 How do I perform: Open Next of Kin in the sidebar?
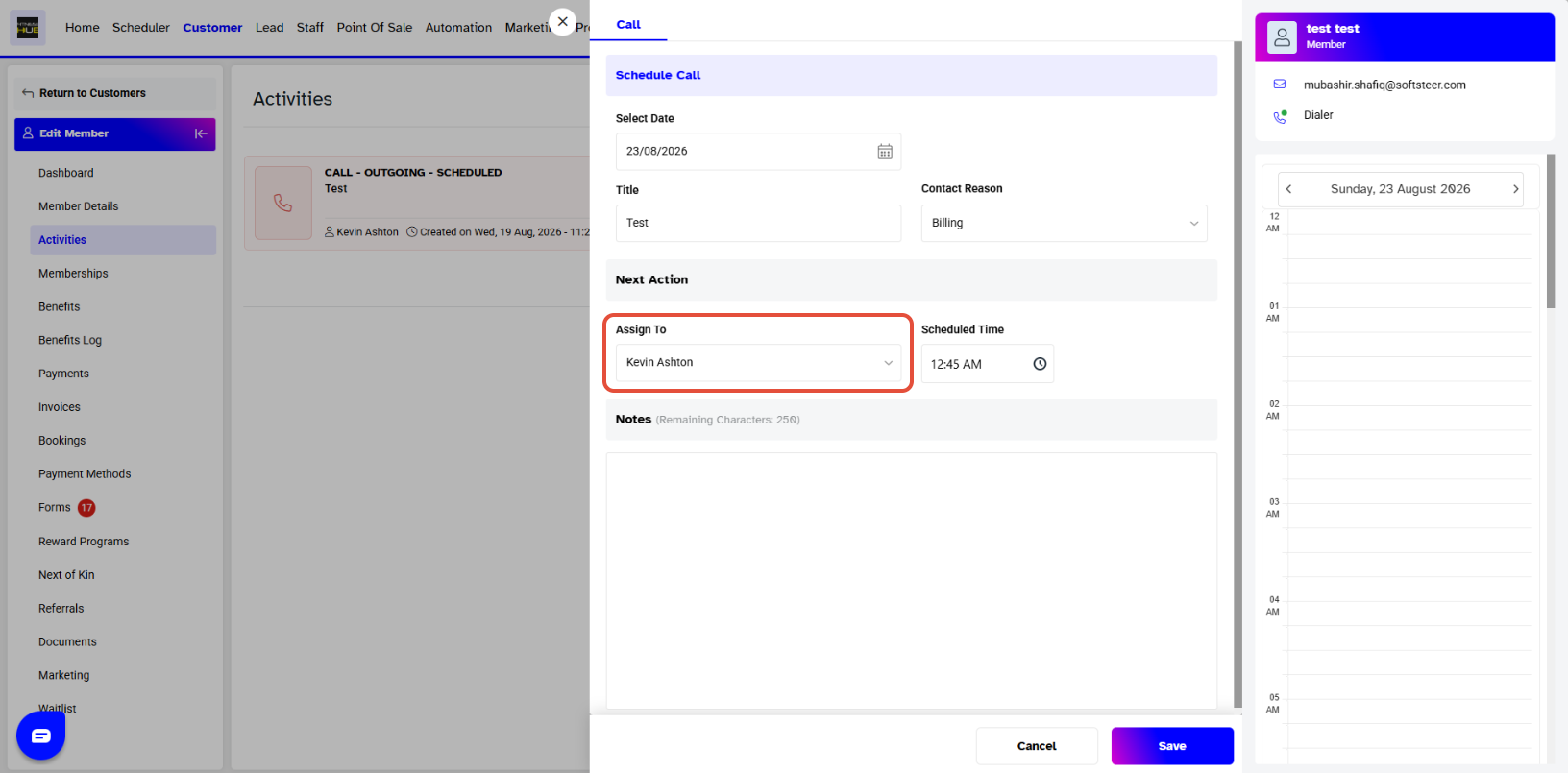pyautogui.click(x=66, y=575)
